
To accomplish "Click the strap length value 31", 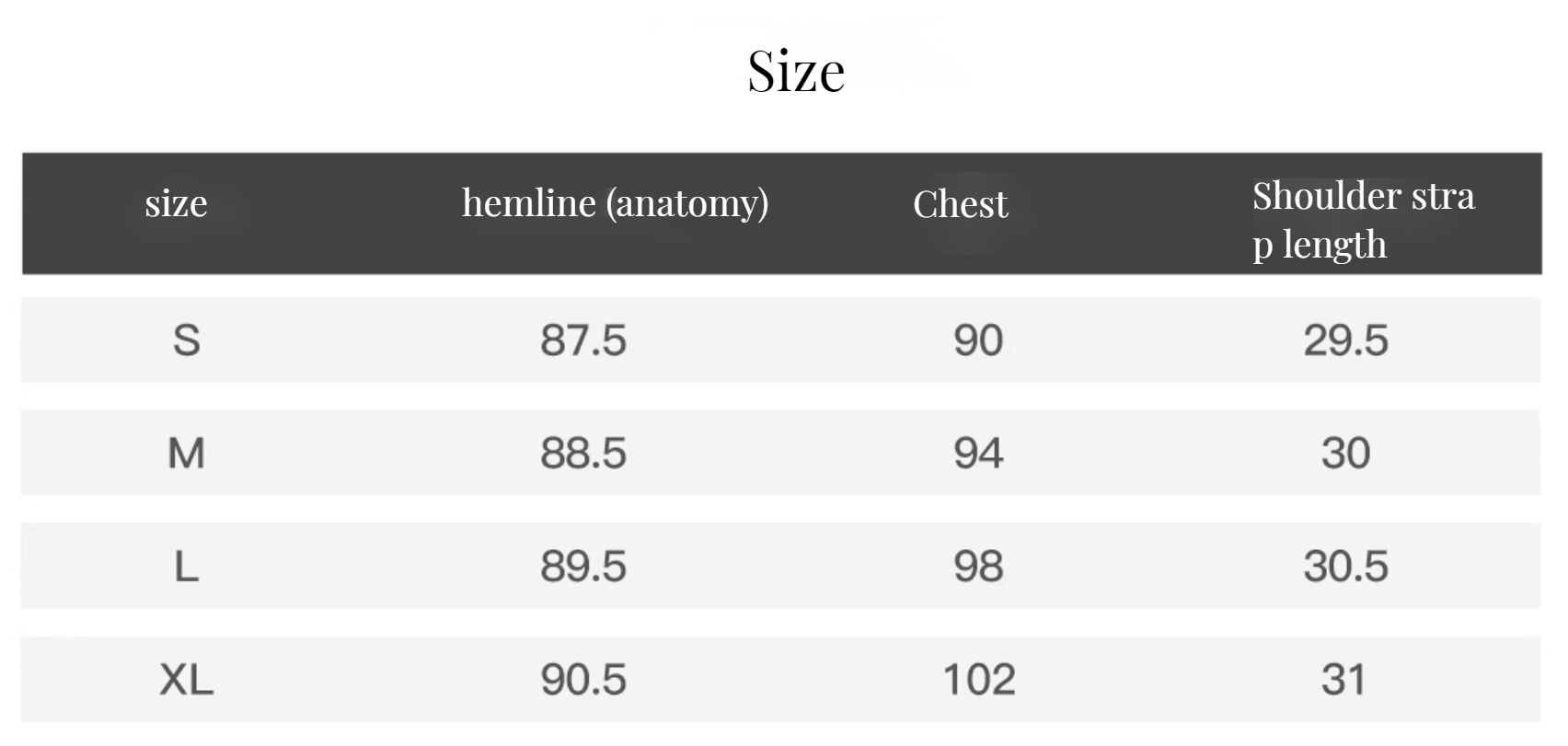I will point(1343,680).
